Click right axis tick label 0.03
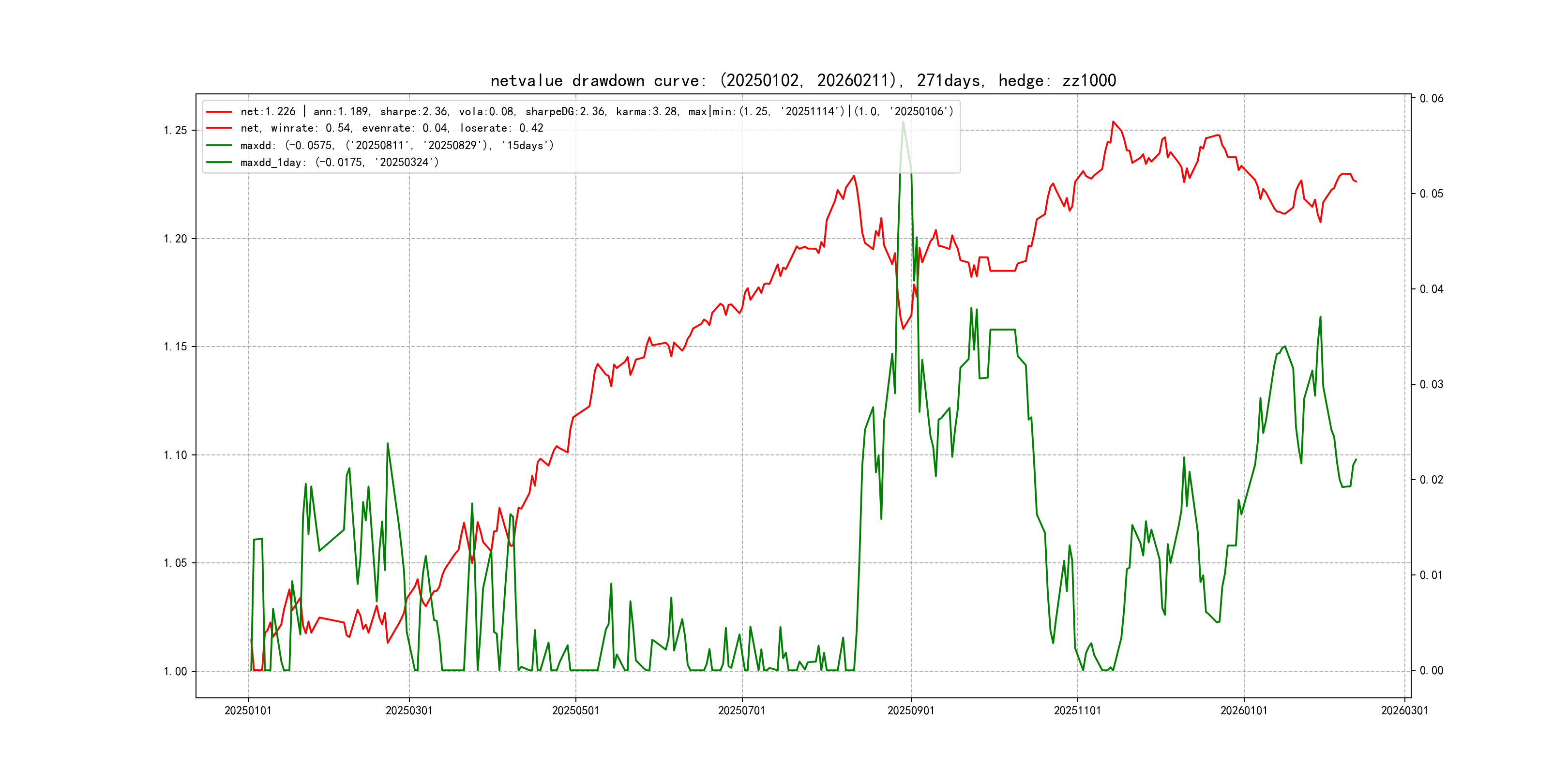1568x784 pixels. (1431, 384)
